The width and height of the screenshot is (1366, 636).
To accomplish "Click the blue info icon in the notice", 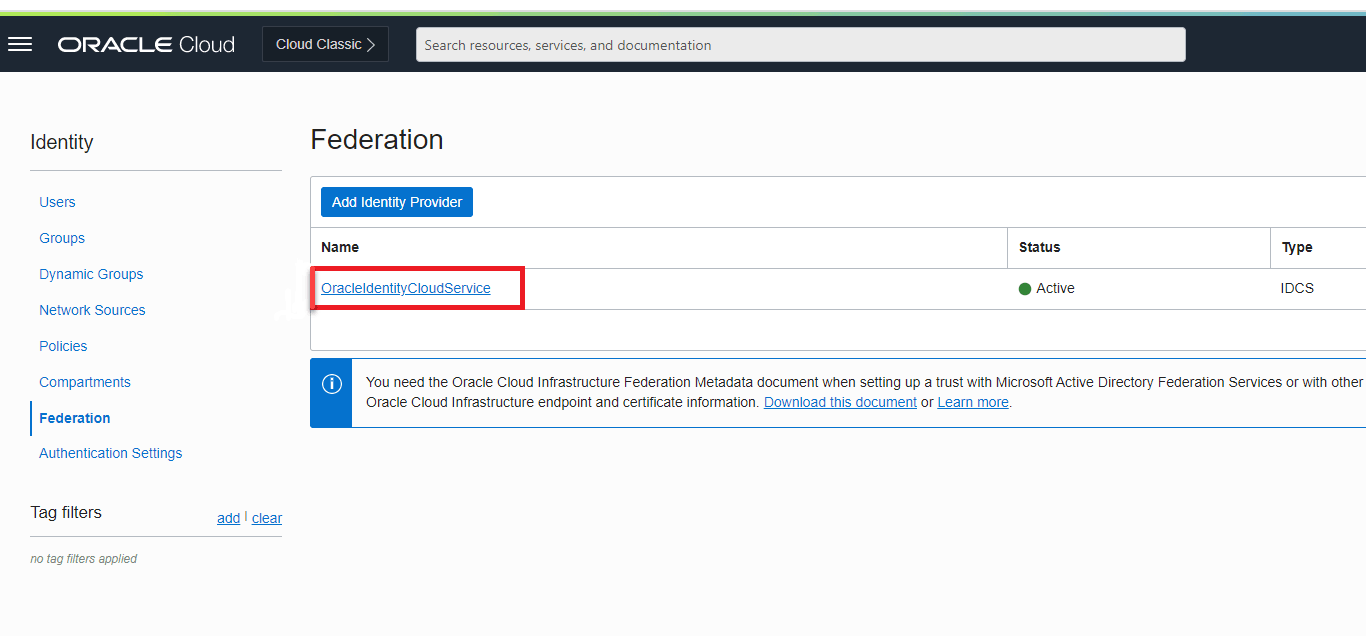I will point(331,384).
